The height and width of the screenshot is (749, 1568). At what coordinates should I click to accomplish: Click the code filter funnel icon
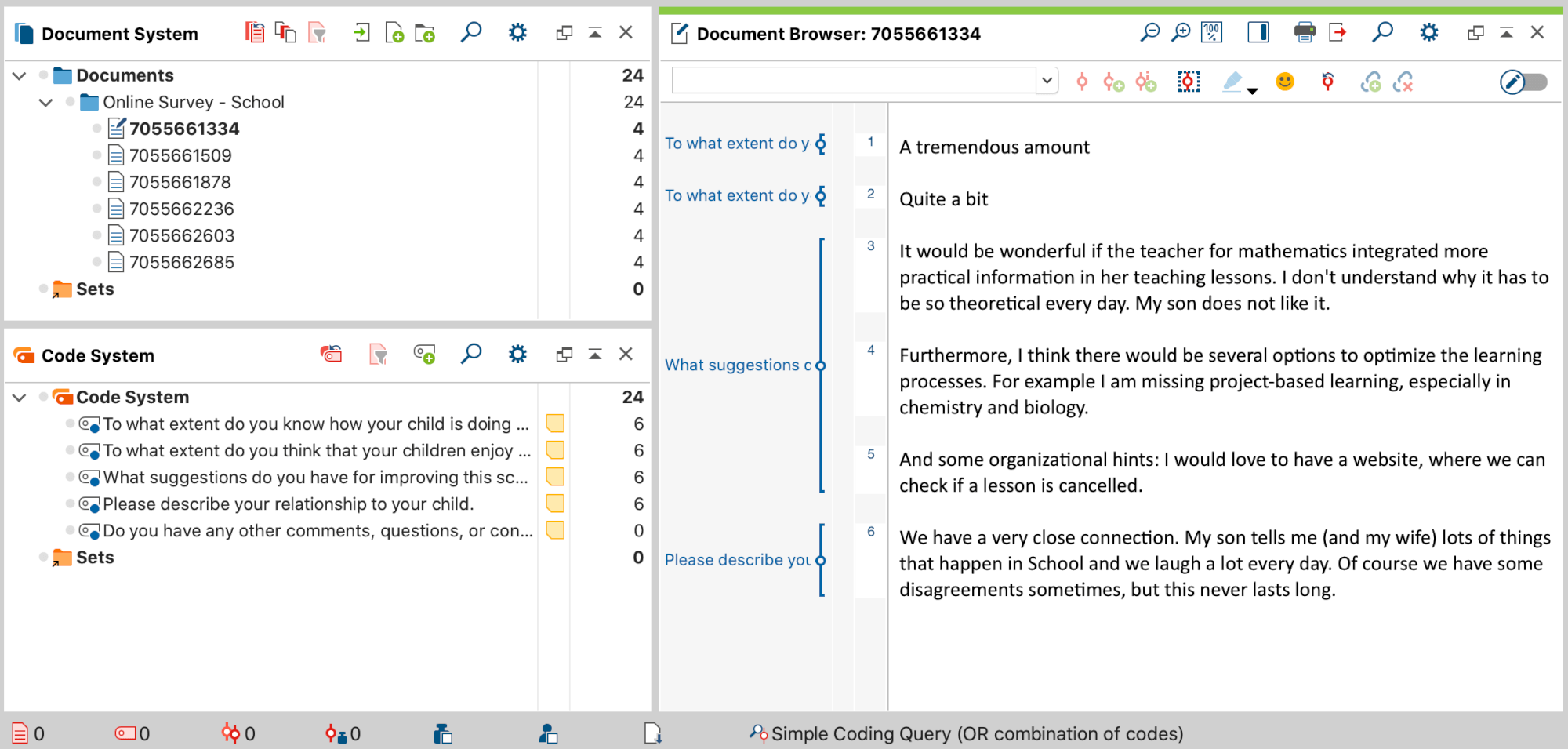pyautogui.click(x=379, y=355)
